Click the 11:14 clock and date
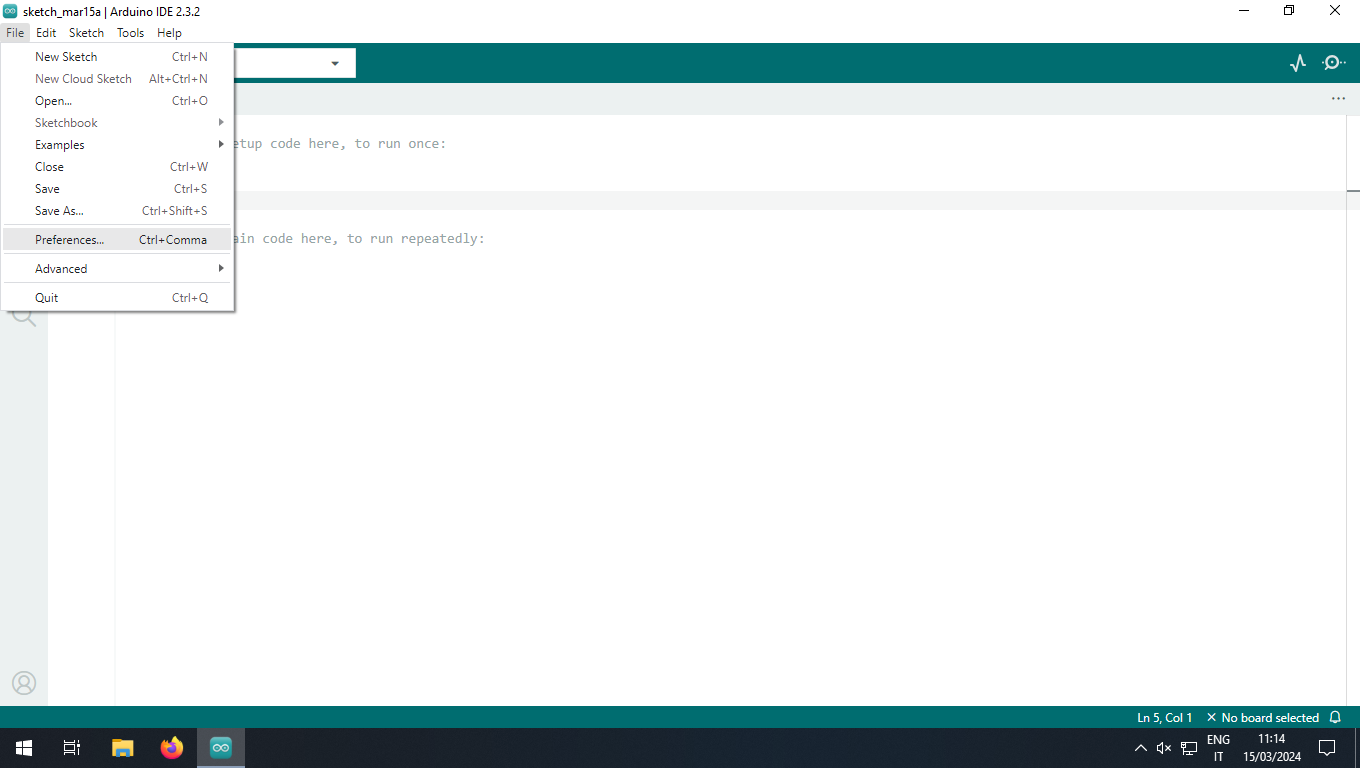 [1272, 748]
